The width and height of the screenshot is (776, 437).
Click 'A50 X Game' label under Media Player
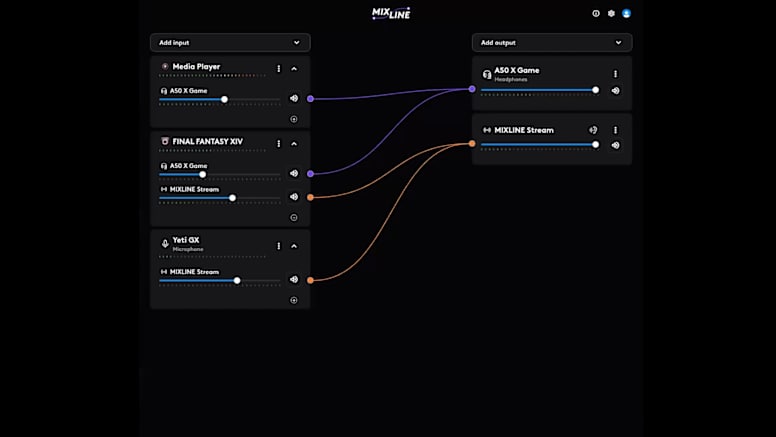click(188, 91)
